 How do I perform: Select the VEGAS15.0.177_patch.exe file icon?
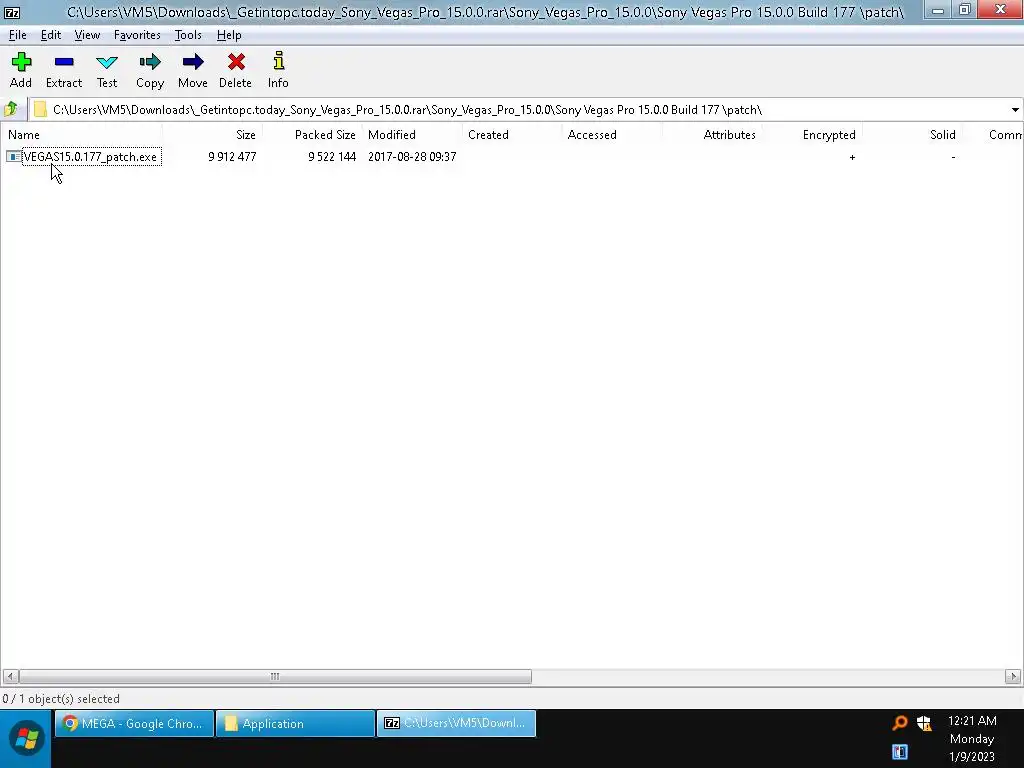(13, 157)
